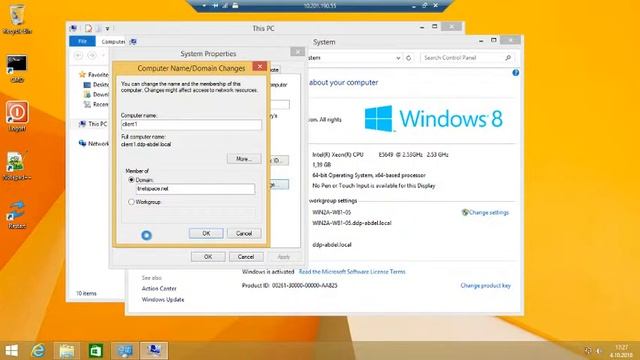Click the refresh icon in System address bar
This screenshot has width=640, height=360.
[409, 58]
